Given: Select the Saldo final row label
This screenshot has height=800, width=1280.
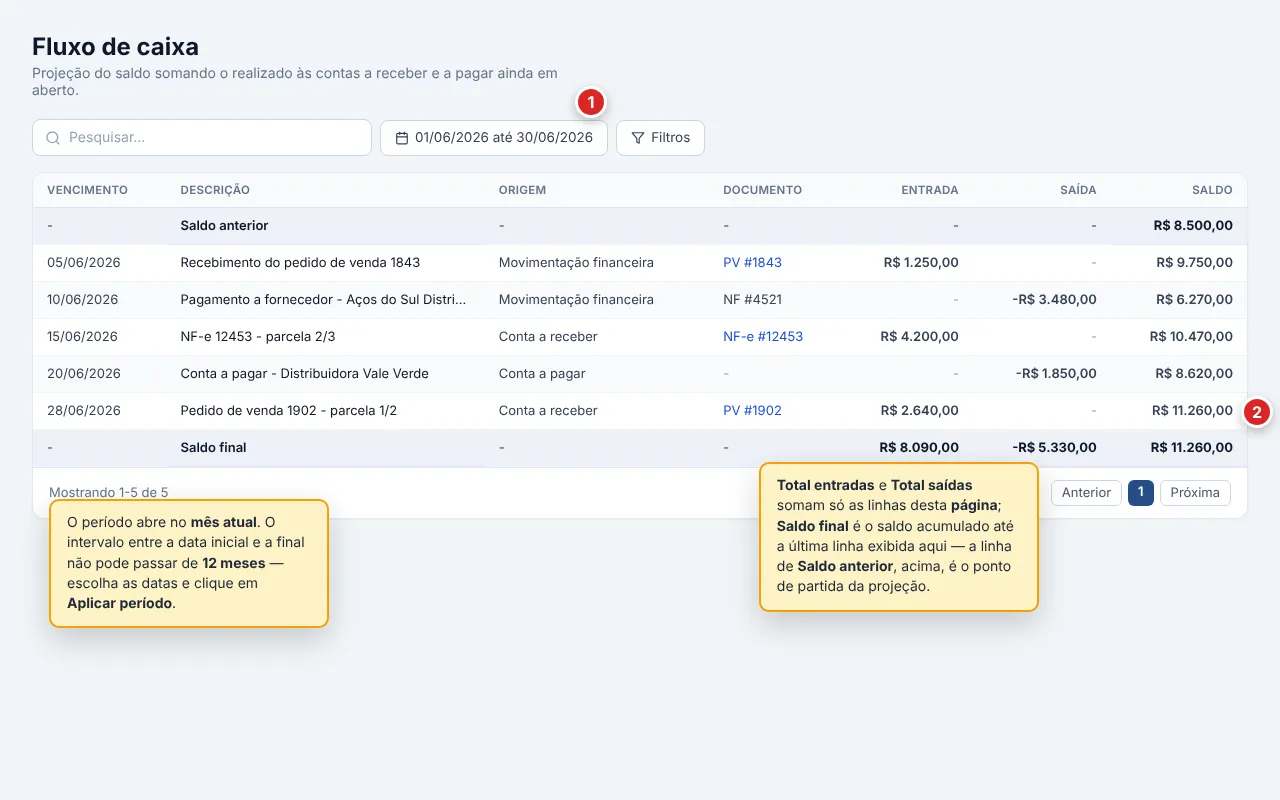Looking at the screenshot, I should point(213,448).
